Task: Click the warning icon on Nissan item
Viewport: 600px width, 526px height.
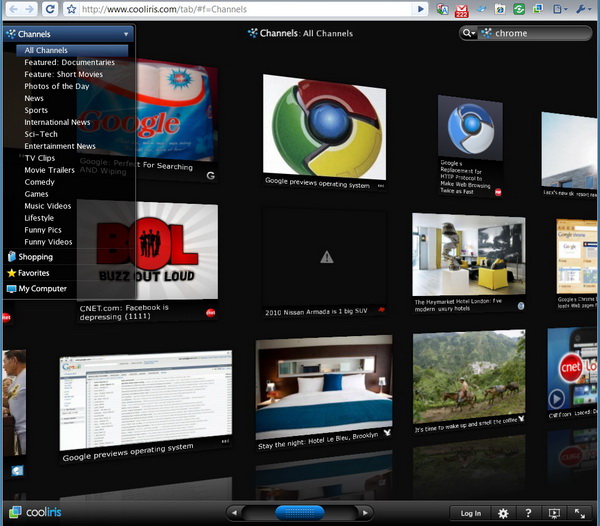Action: [x=327, y=257]
